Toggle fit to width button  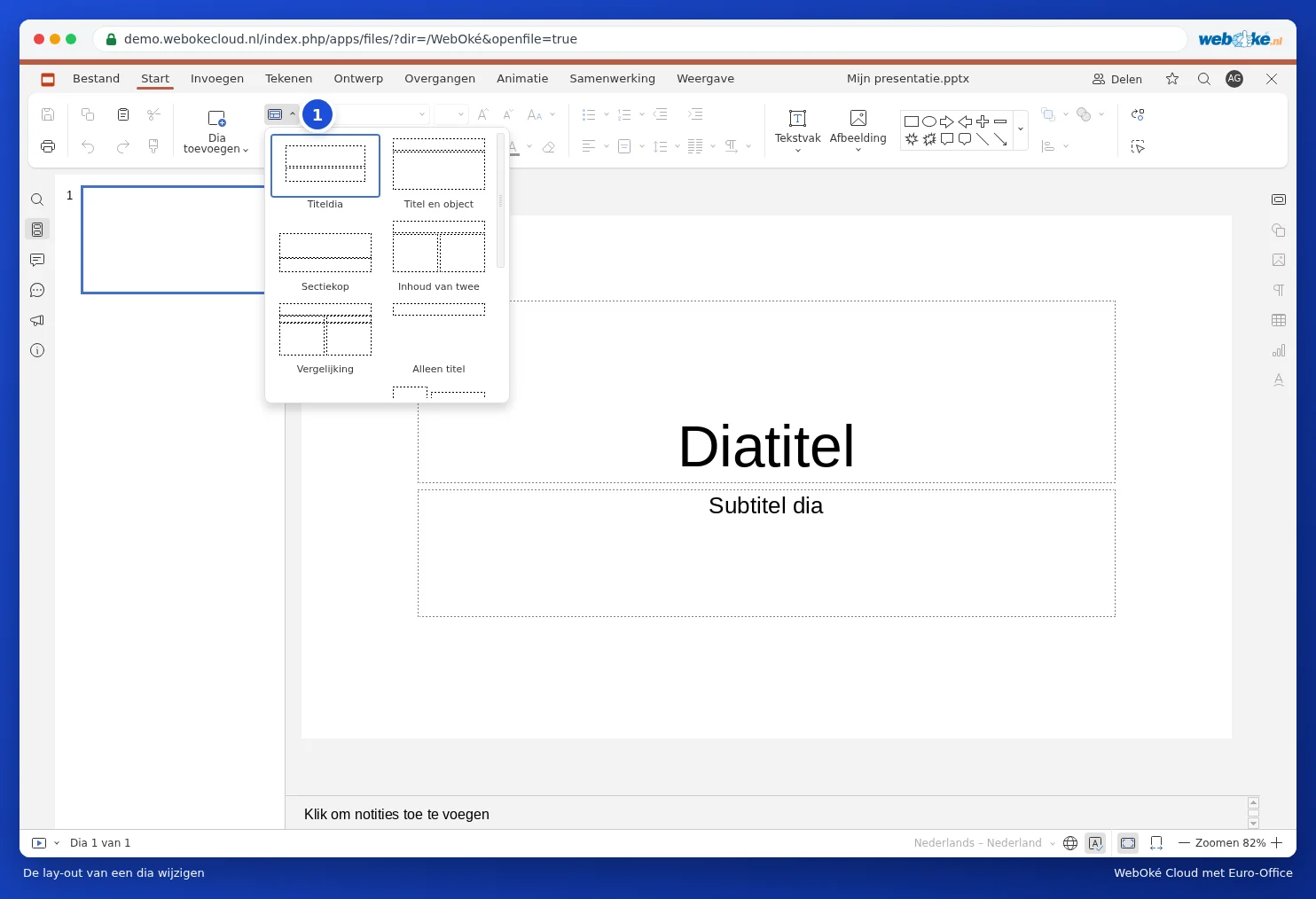pyautogui.click(x=1156, y=843)
